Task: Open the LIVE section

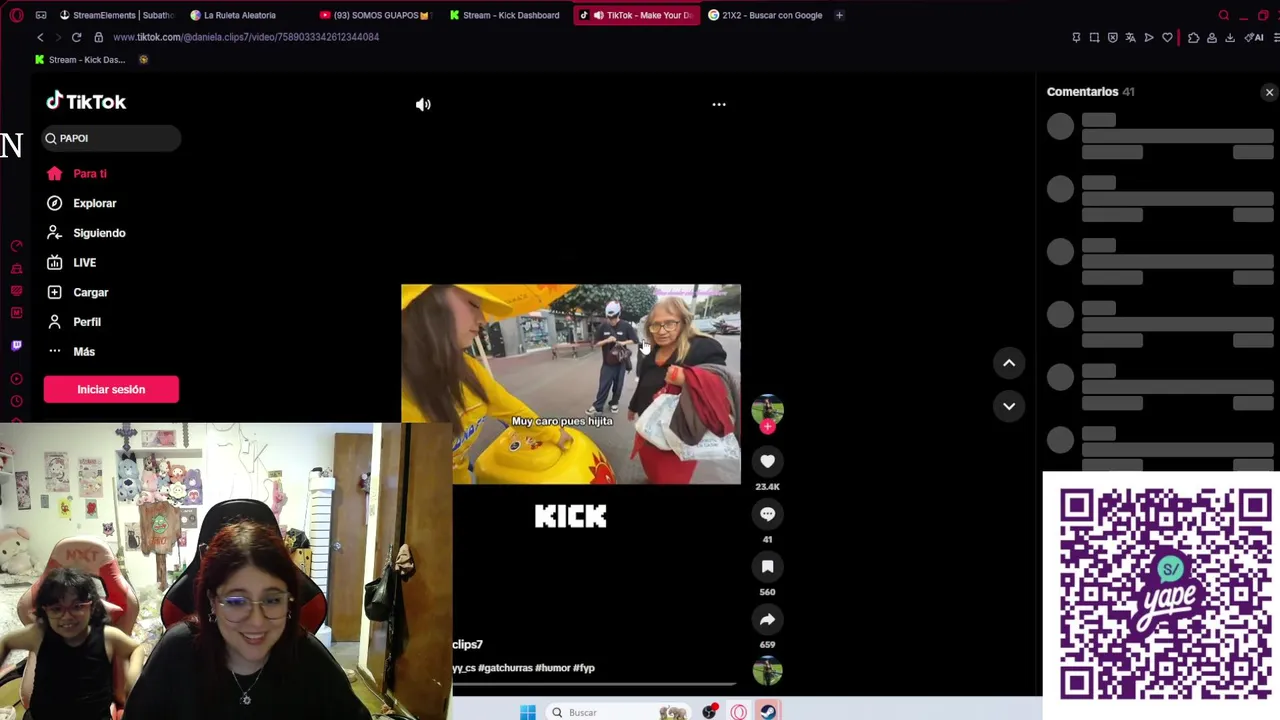Action: [x=72, y=263]
